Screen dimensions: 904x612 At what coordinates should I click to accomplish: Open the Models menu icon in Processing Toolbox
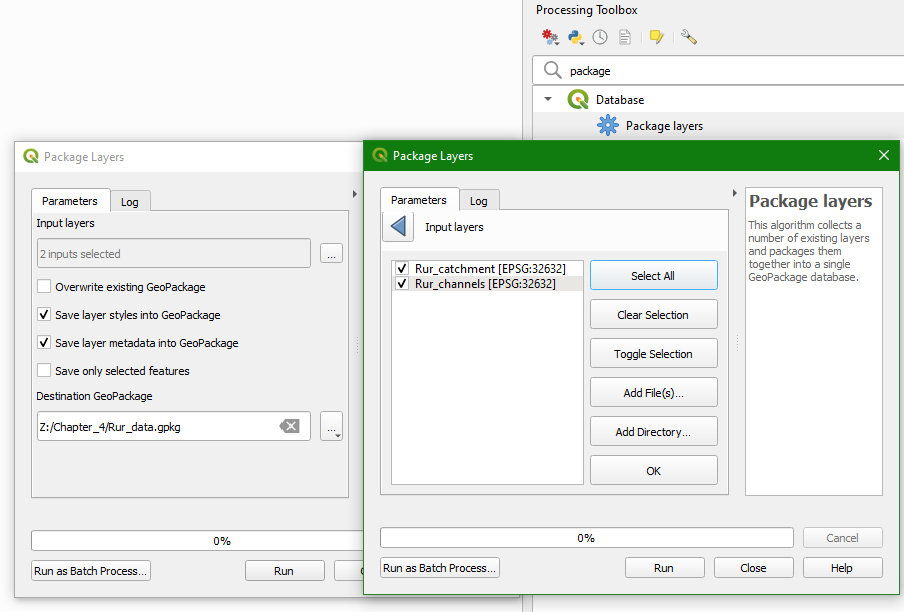[x=550, y=37]
